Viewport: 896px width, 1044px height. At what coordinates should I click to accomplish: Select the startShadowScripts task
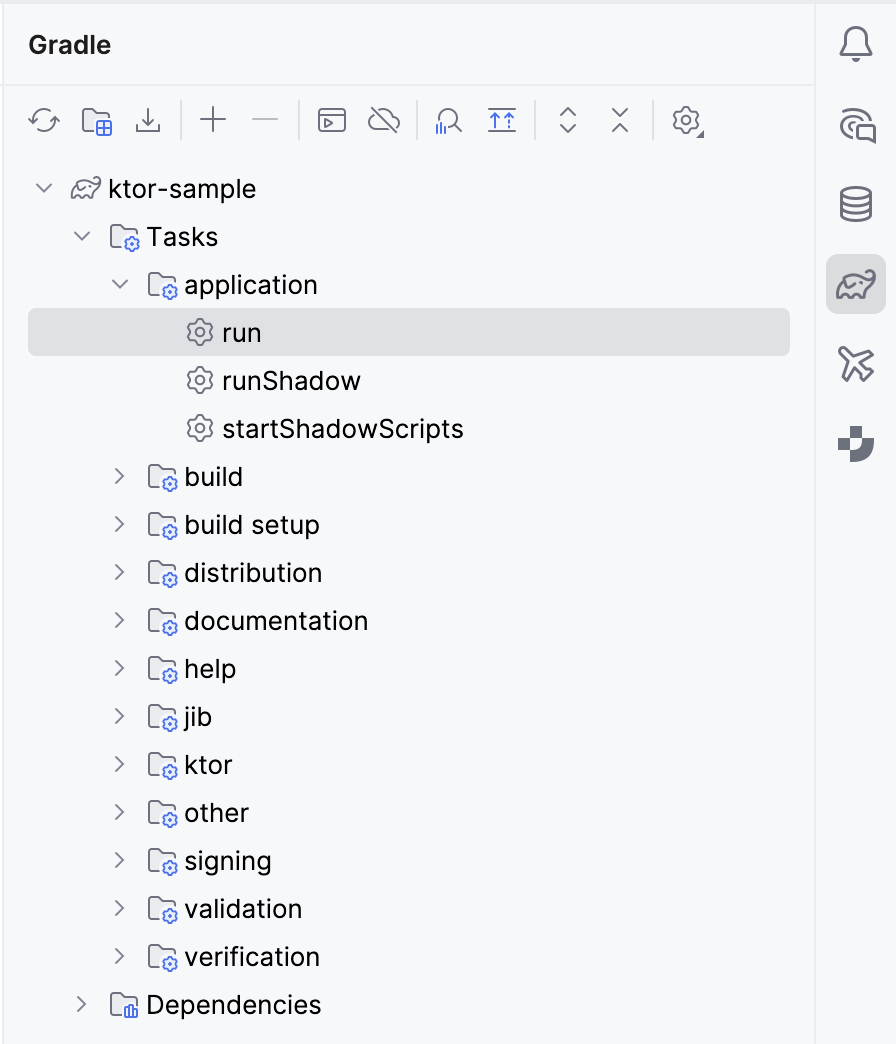click(323, 428)
